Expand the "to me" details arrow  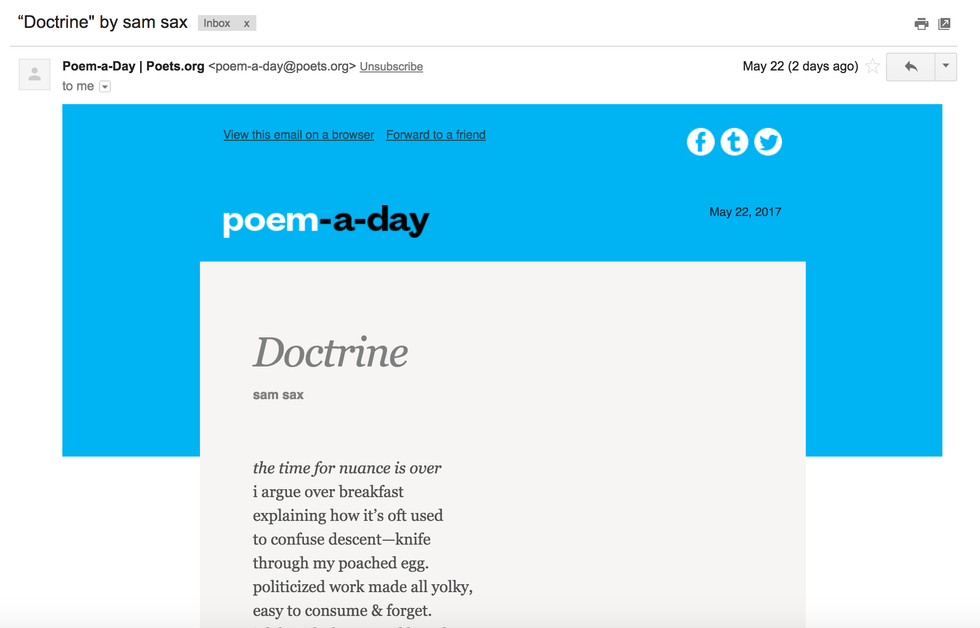105,87
